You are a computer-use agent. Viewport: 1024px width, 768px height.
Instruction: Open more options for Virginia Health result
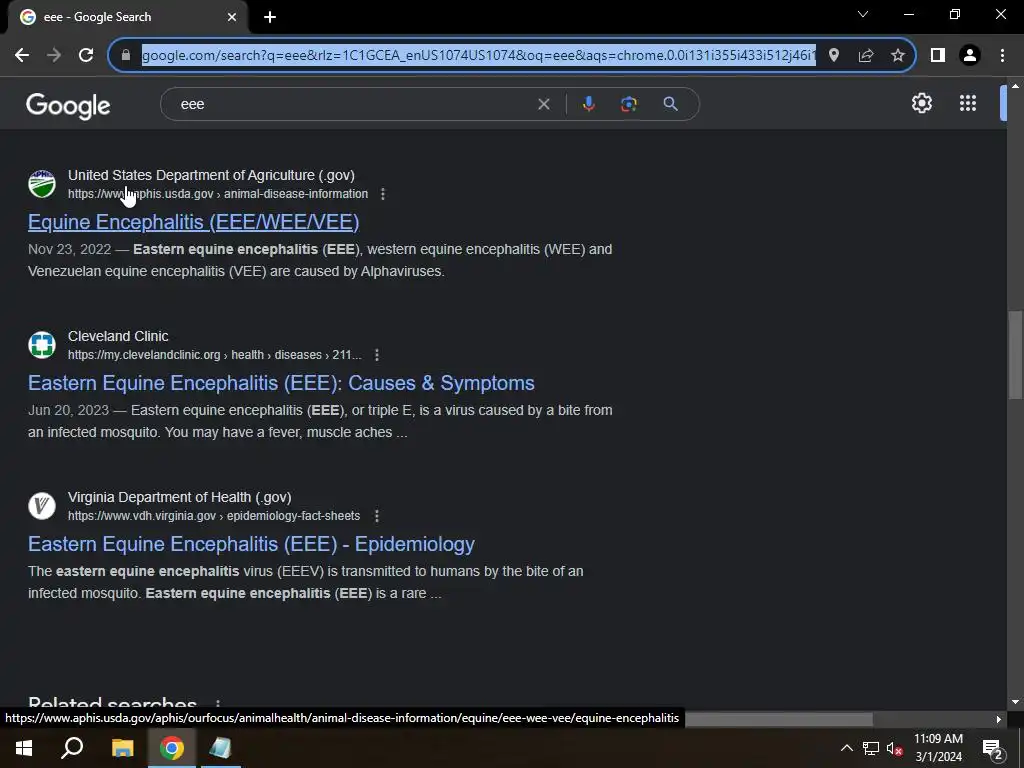point(377,516)
